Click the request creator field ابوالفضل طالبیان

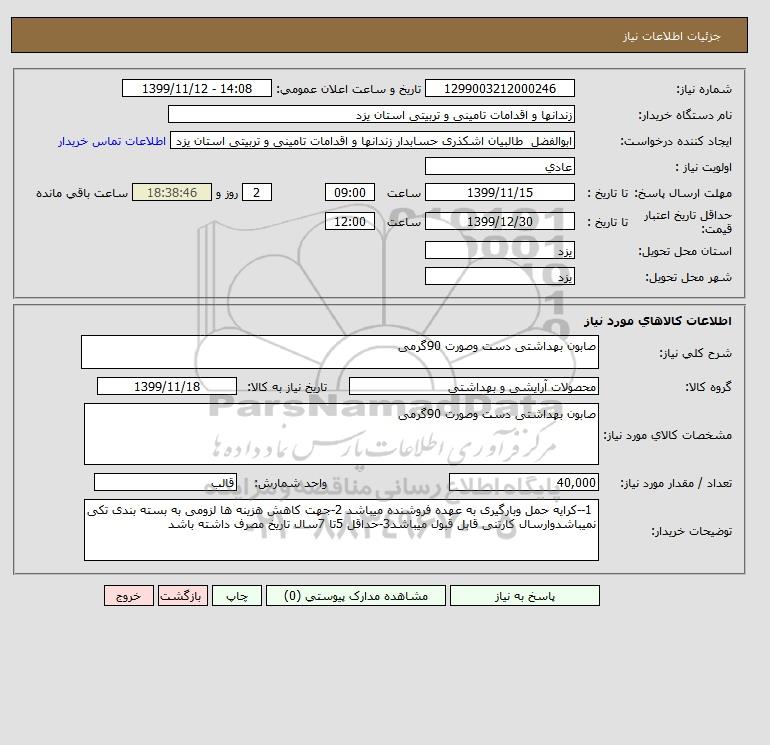click(372, 141)
